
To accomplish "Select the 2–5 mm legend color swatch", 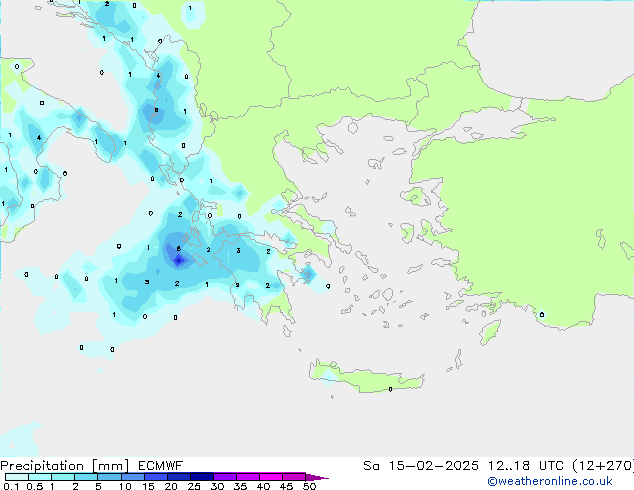I will [86, 477].
